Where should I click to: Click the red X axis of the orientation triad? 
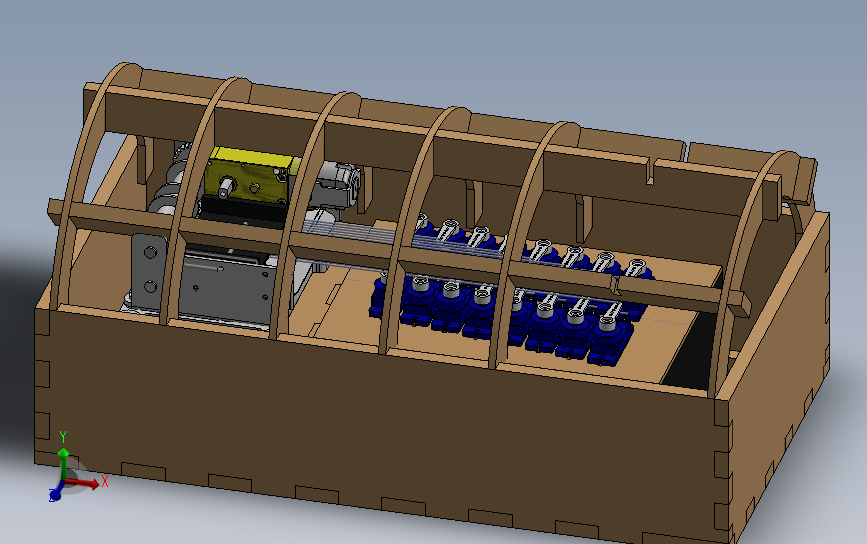click(x=83, y=483)
